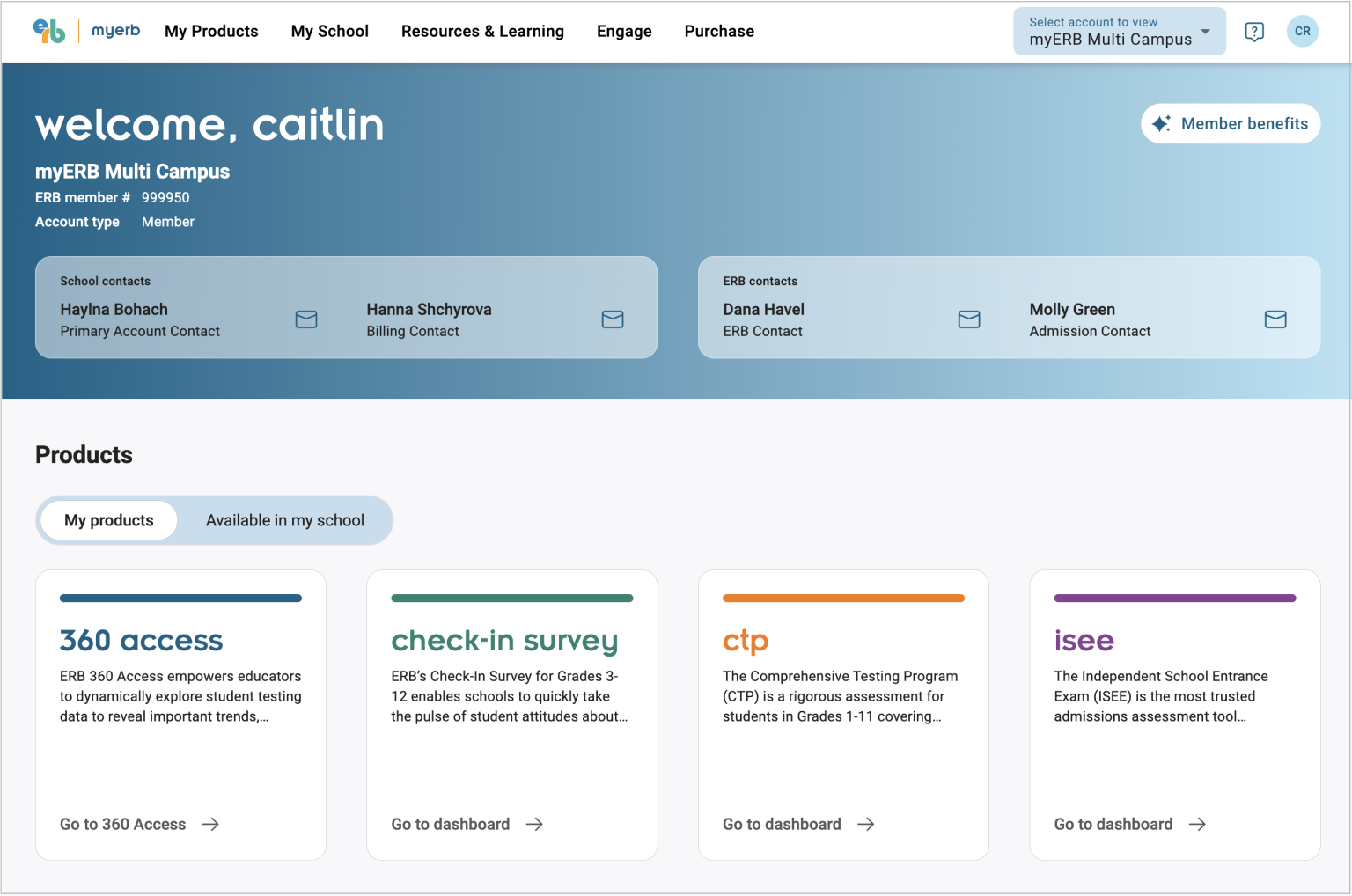The height and width of the screenshot is (896, 1352).
Task: Click Molly Green's email envelope icon
Action: 1275,319
